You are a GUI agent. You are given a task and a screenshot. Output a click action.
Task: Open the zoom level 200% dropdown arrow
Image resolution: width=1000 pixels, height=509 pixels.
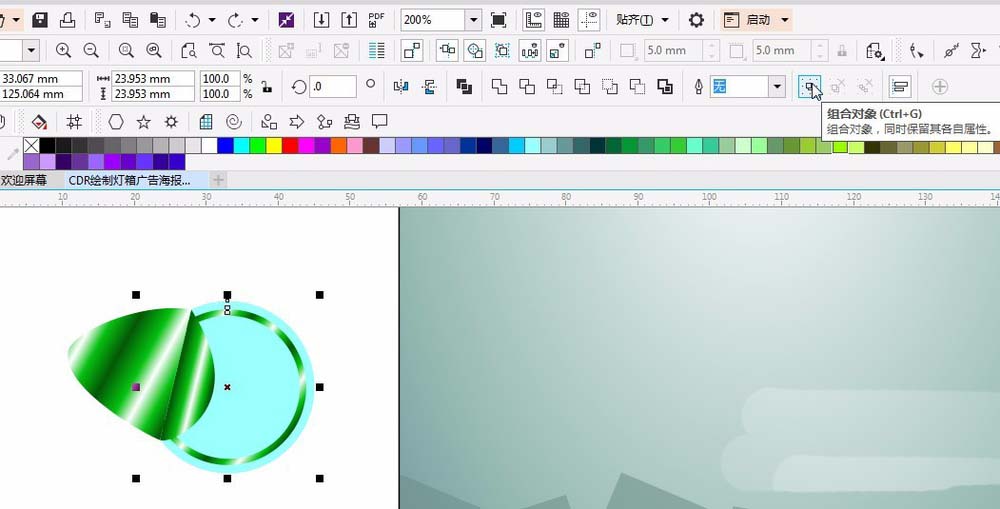[x=473, y=20]
